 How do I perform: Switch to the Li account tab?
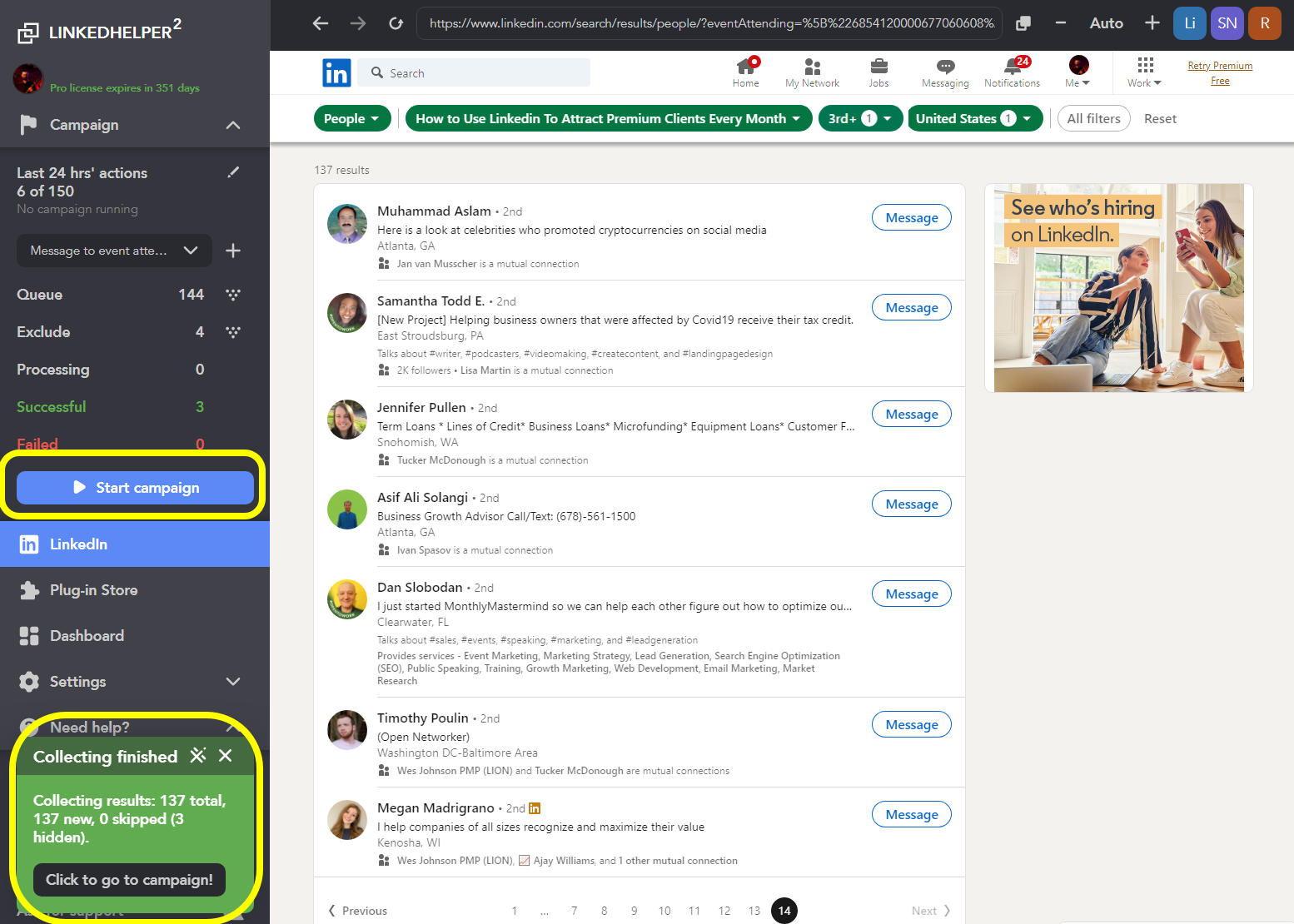tap(1190, 23)
